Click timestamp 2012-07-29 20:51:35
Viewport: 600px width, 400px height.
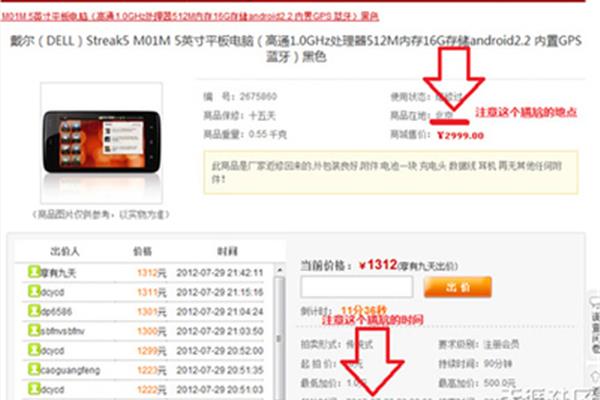[220, 370]
